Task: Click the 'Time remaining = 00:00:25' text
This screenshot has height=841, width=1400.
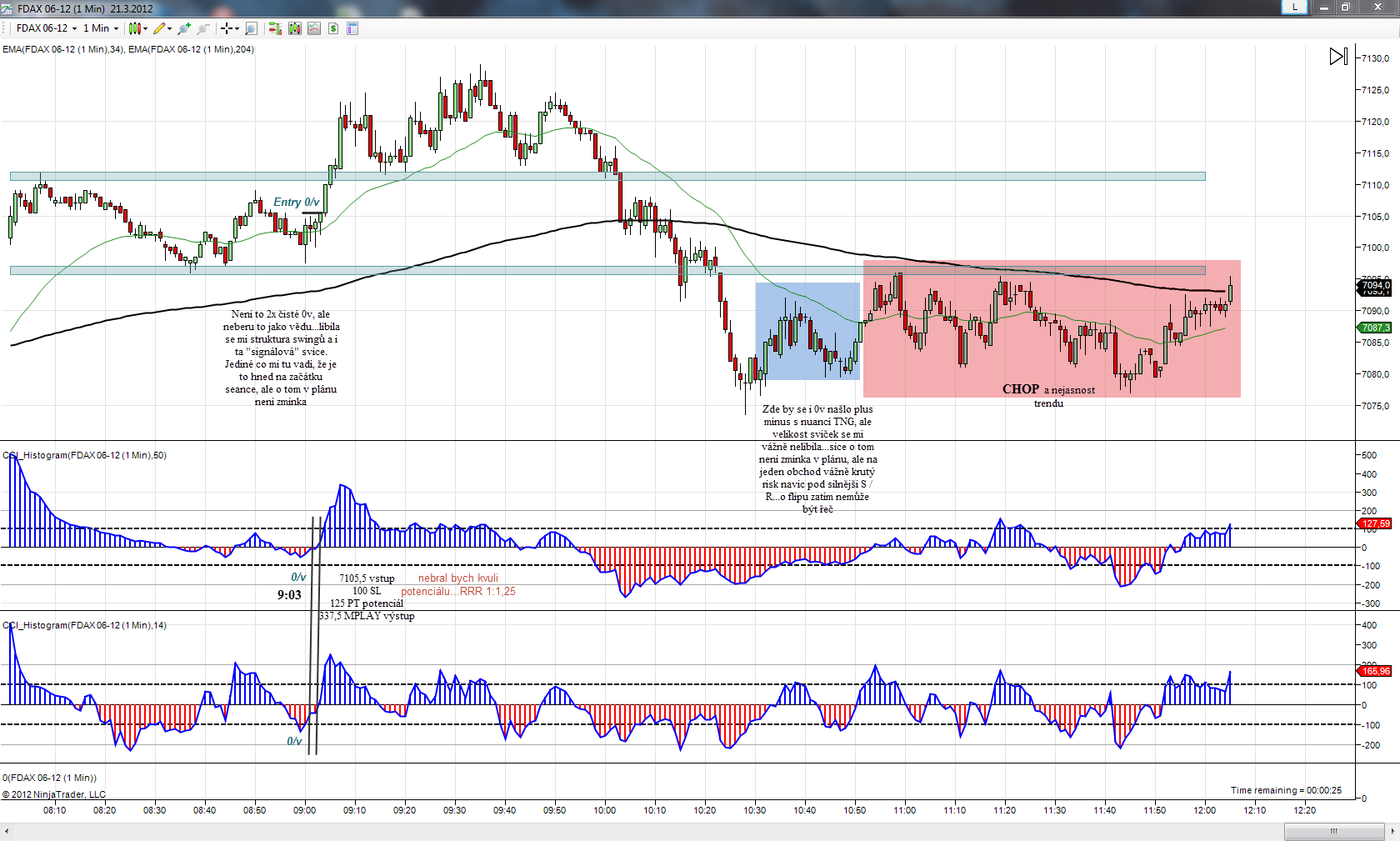Action: pos(1286,790)
